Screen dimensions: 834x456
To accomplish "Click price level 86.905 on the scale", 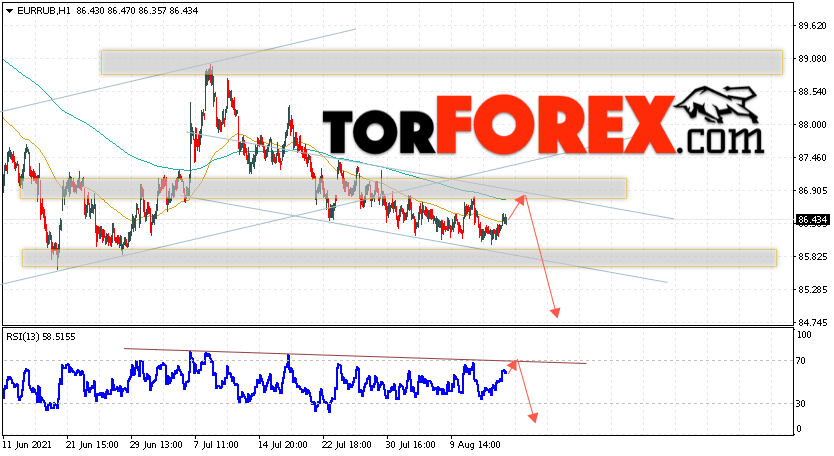I will [x=812, y=190].
